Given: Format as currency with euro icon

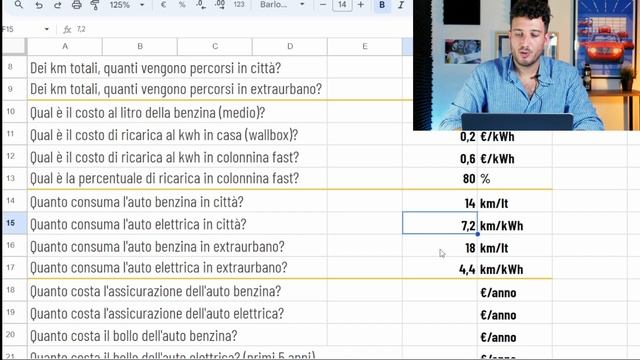Looking at the screenshot, I should [163, 5].
